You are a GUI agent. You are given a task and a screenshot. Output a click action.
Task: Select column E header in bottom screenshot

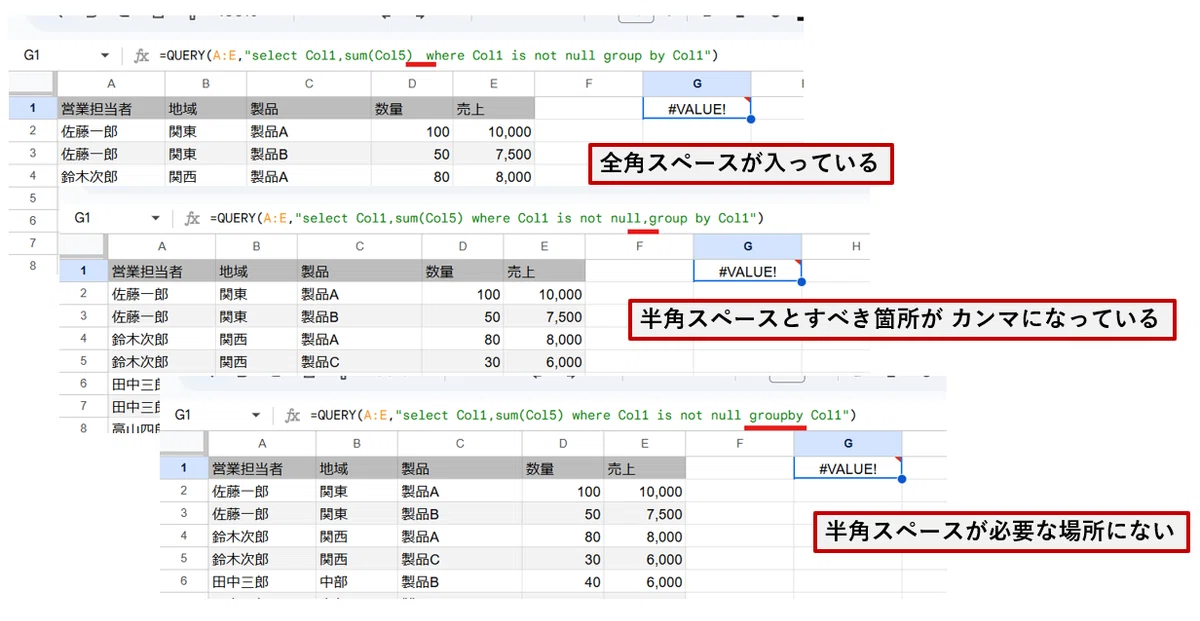[645, 443]
